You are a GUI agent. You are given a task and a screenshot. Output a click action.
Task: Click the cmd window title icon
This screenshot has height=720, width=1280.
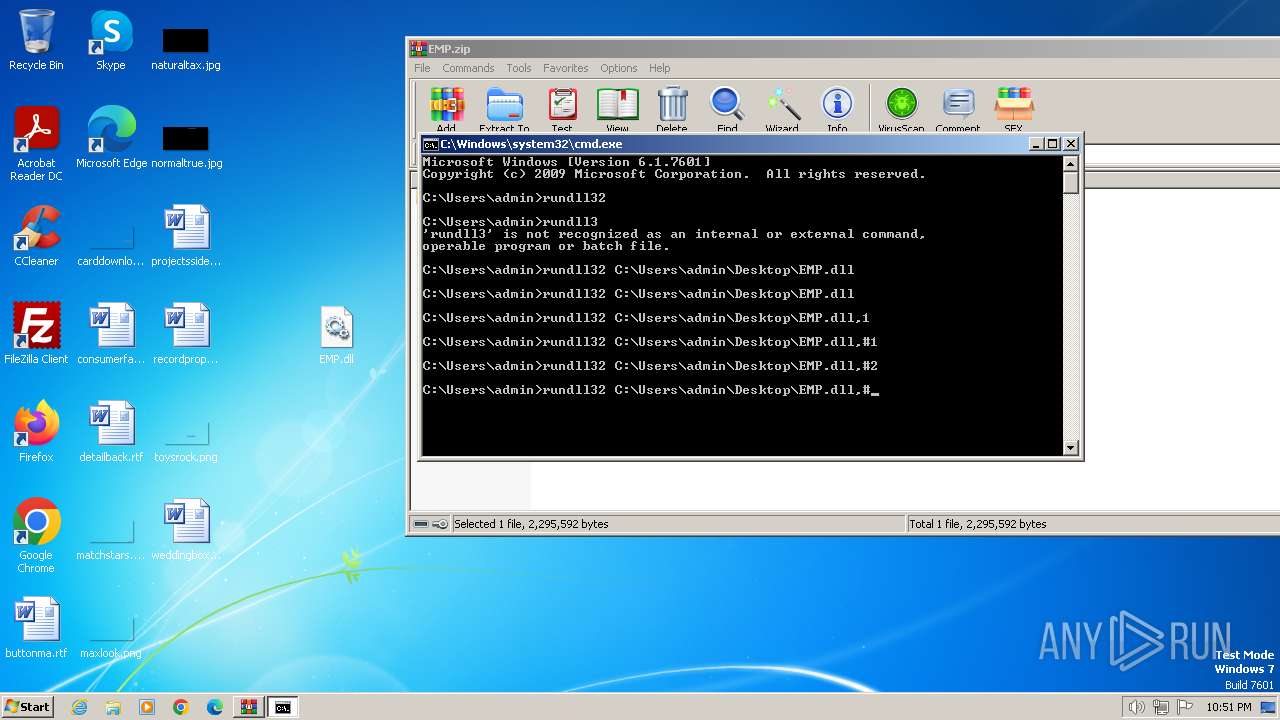point(431,144)
